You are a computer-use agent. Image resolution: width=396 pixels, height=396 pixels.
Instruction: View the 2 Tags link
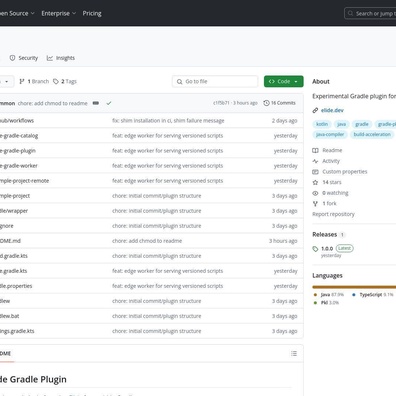tap(65, 81)
